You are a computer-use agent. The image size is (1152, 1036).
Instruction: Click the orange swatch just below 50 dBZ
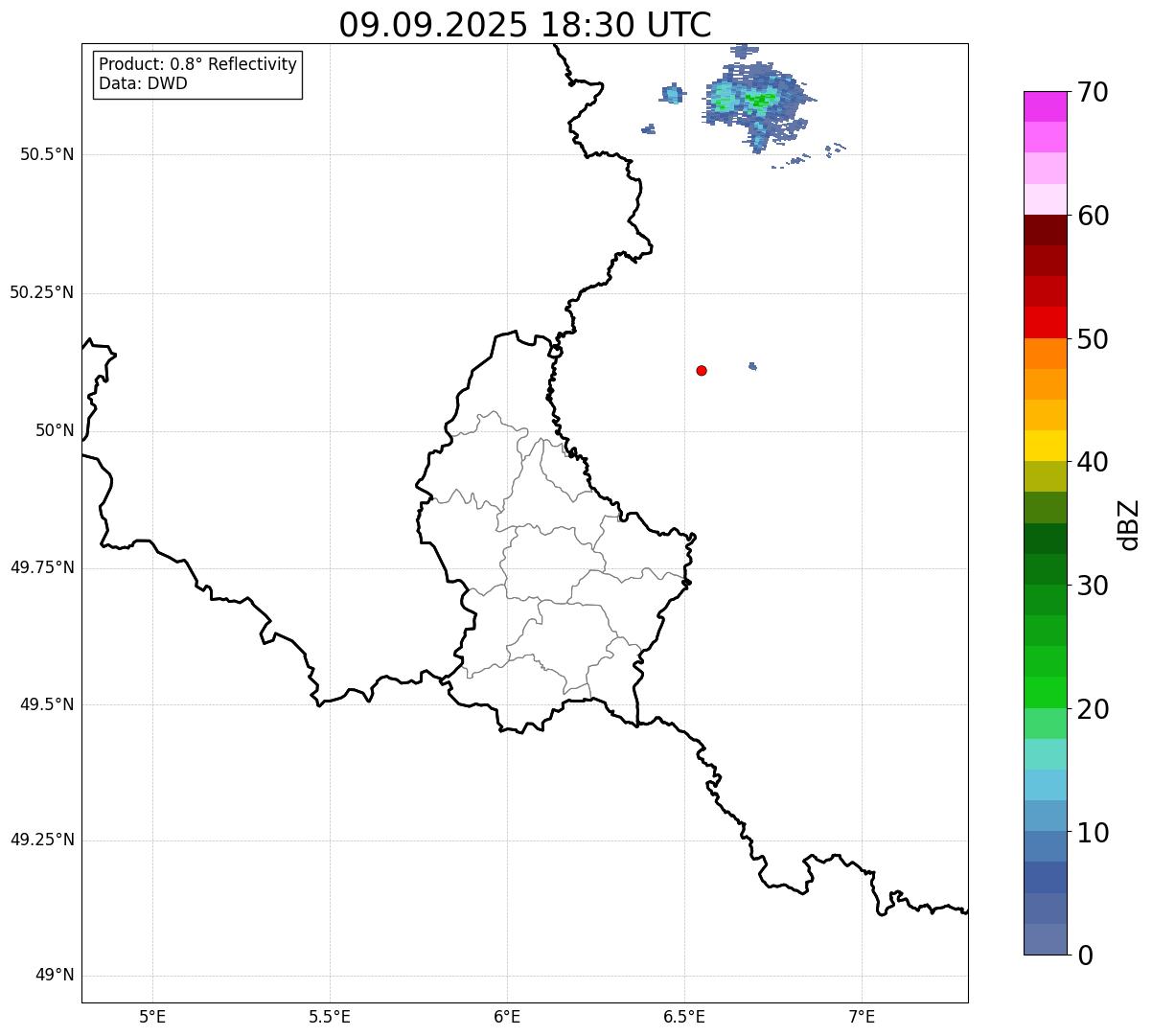(1045, 354)
